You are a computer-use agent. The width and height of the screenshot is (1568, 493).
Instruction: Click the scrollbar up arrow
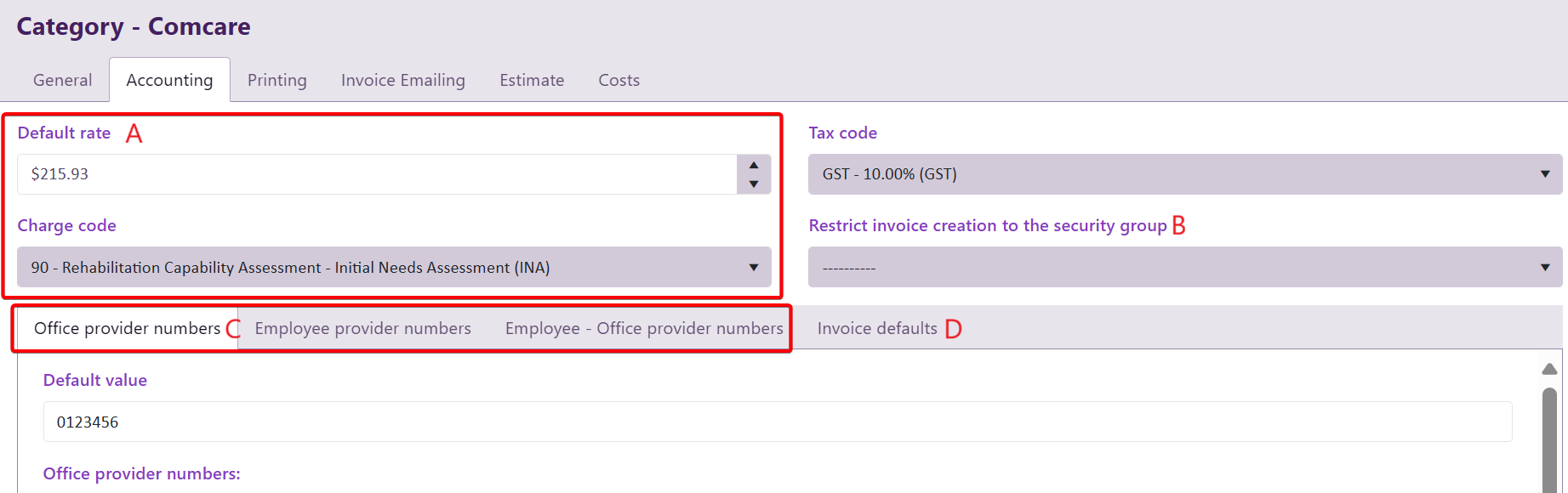1549,369
